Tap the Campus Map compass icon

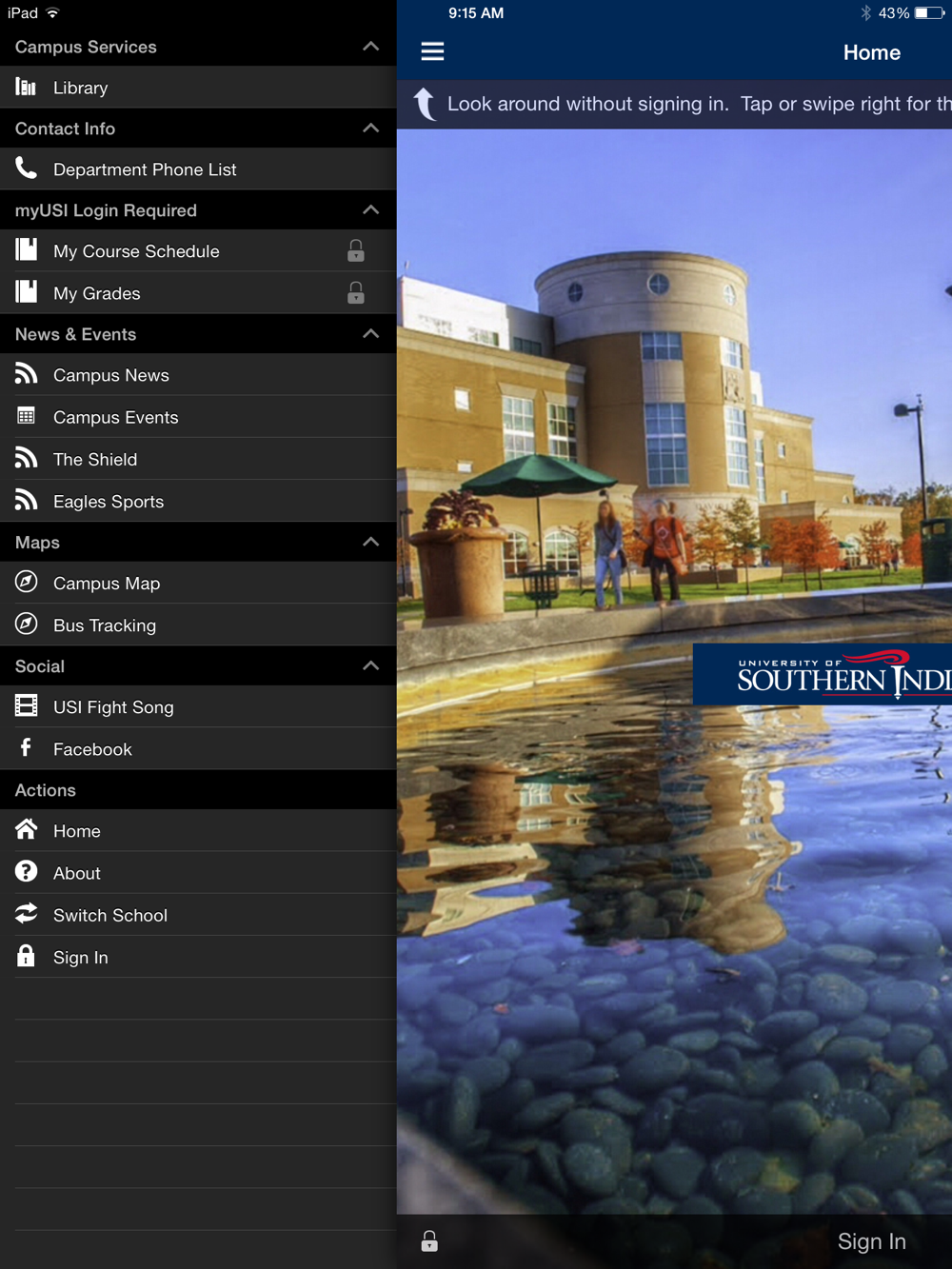(x=27, y=582)
